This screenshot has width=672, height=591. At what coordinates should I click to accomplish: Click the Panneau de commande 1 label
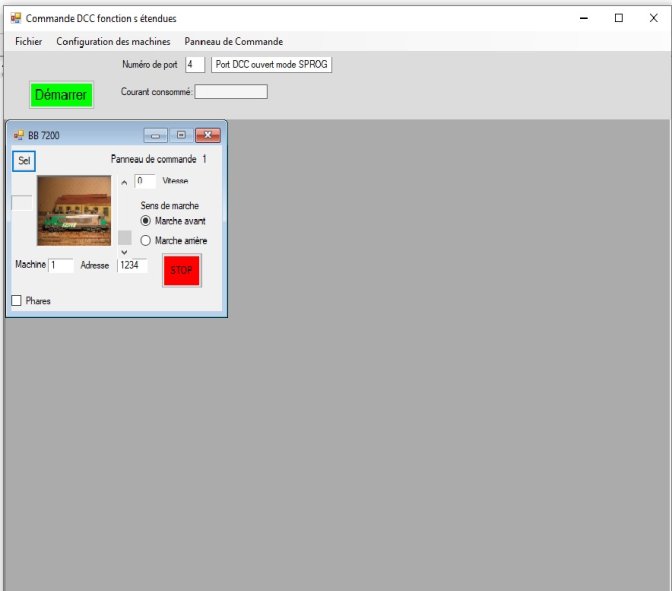coord(159,159)
